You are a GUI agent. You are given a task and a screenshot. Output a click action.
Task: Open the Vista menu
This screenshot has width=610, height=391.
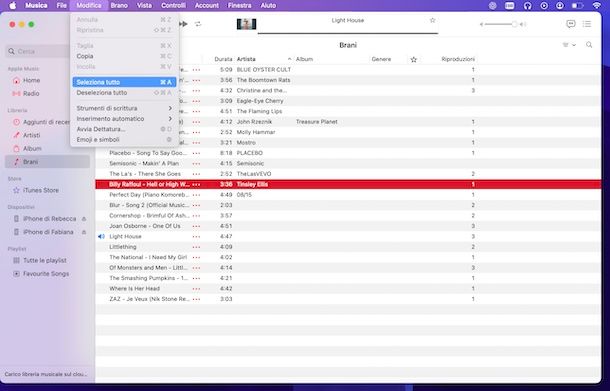(144, 5)
